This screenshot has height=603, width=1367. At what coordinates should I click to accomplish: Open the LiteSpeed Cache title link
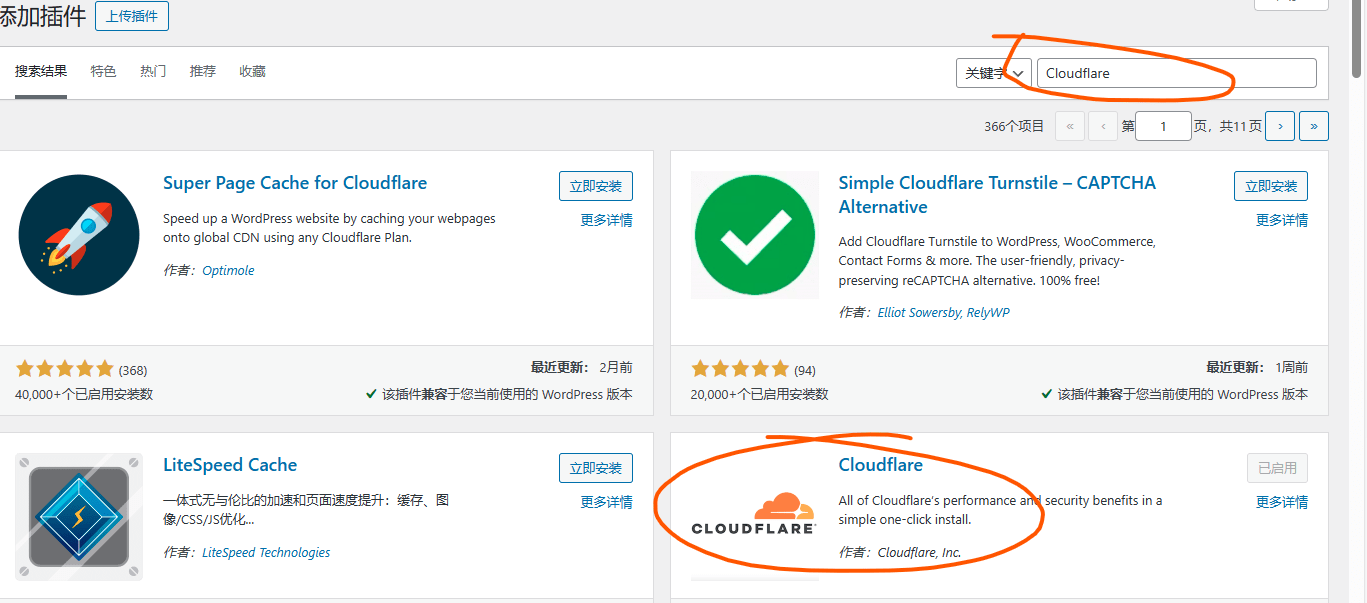tap(230, 465)
